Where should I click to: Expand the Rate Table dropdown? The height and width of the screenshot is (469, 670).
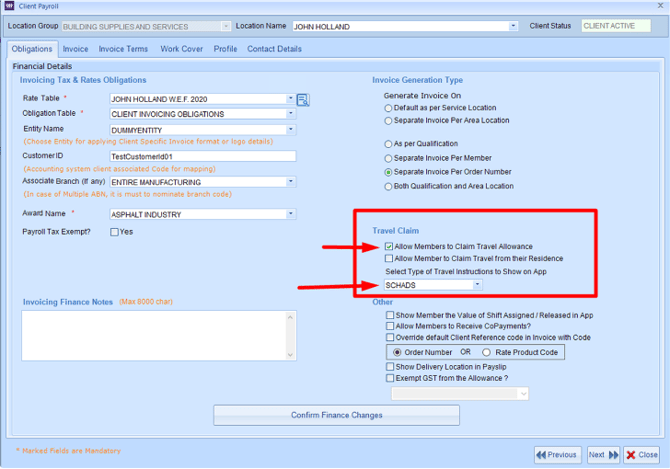click(291, 99)
